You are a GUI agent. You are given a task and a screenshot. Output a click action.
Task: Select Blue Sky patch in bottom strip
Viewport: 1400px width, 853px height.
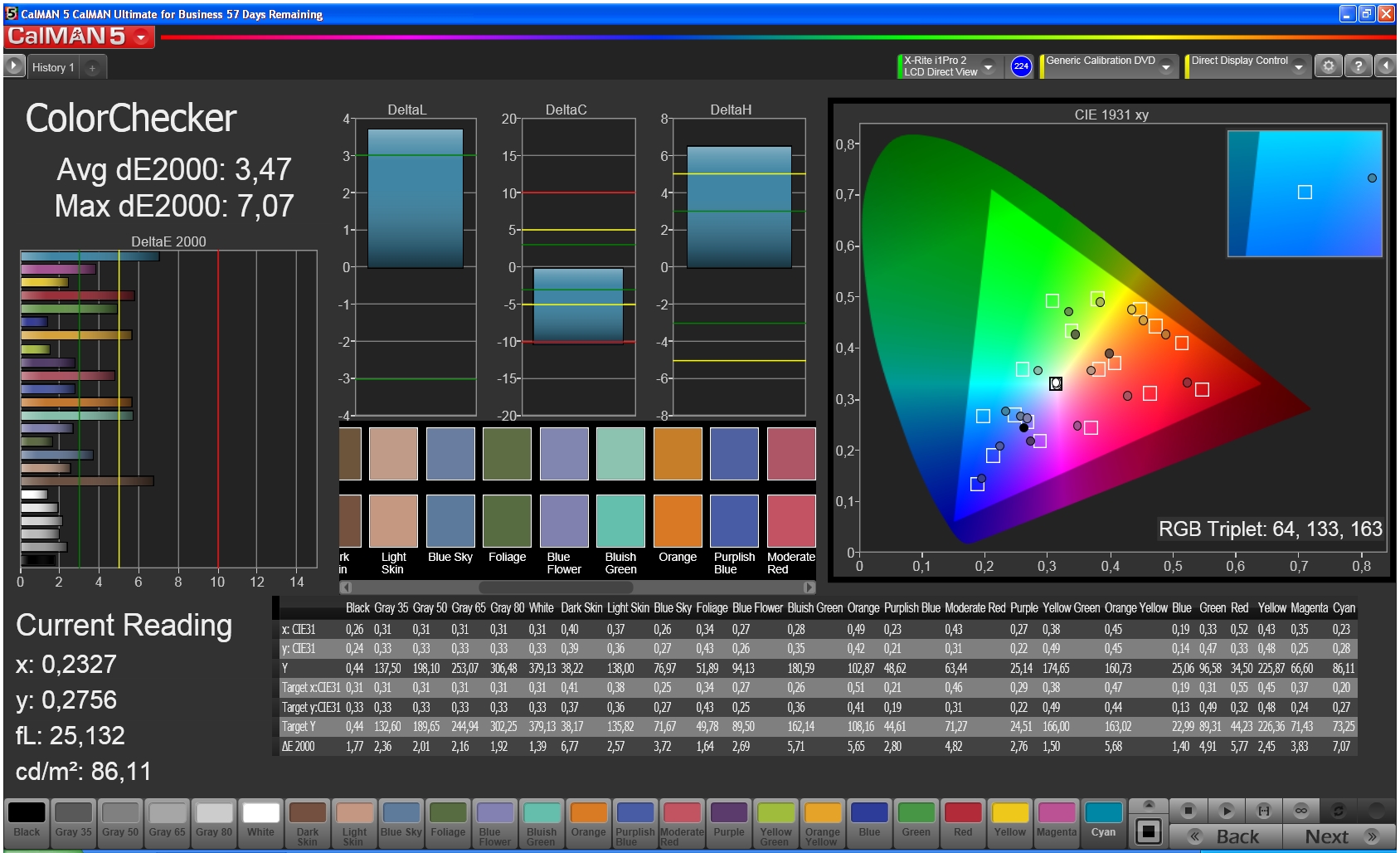[401, 821]
